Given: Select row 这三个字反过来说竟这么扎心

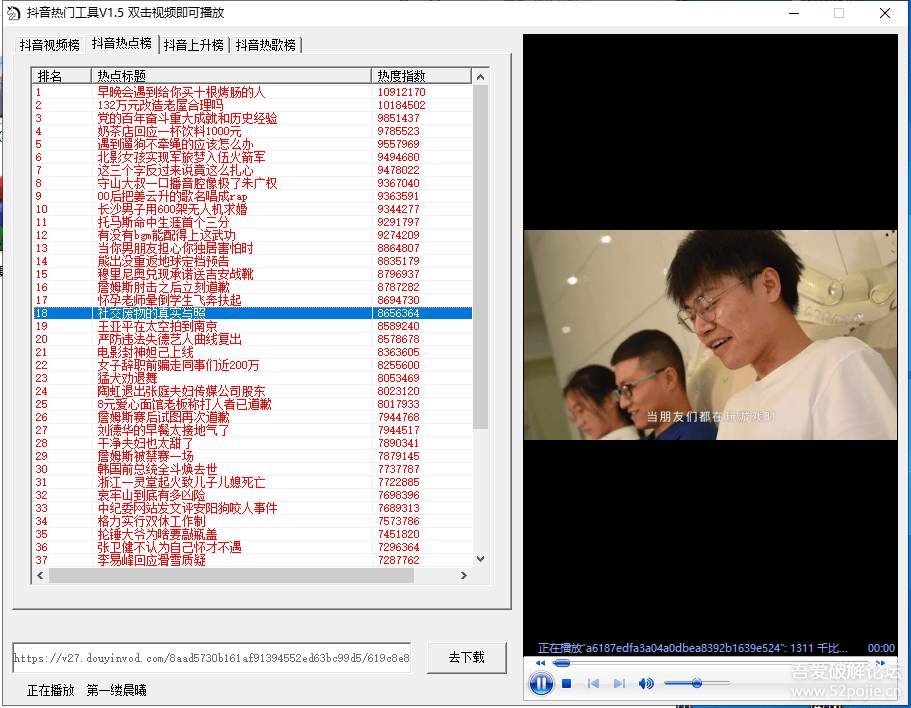Looking at the screenshot, I should 252,170.
